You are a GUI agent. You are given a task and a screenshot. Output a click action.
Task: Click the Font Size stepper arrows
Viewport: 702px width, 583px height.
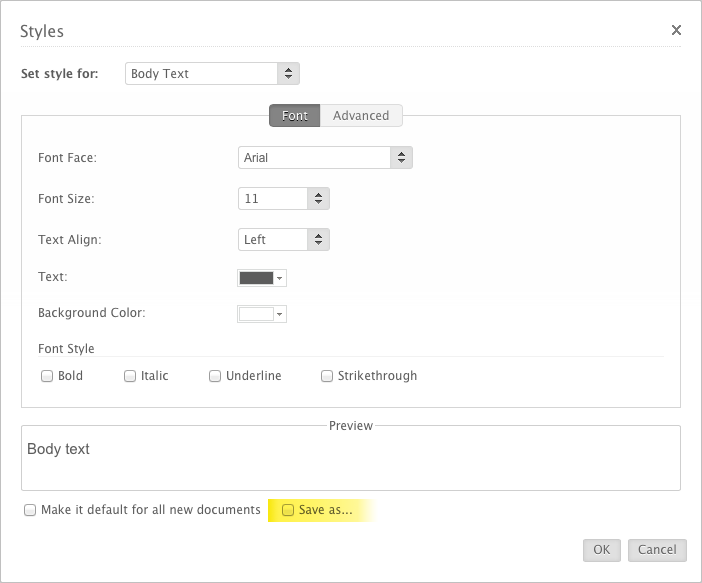pos(318,199)
